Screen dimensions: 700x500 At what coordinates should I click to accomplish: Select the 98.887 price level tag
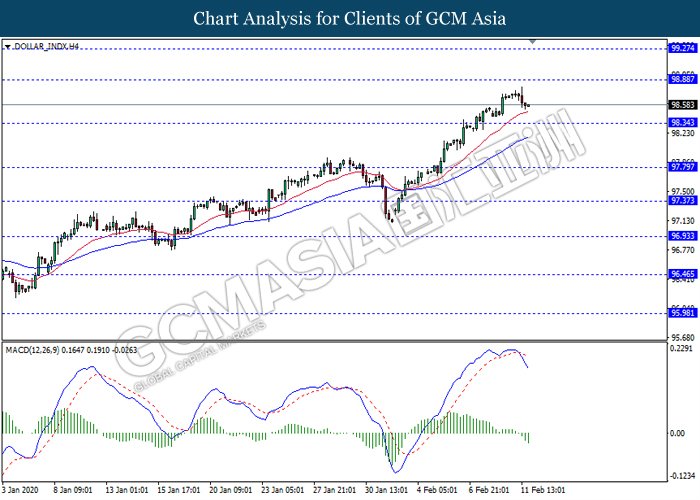click(x=683, y=79)
